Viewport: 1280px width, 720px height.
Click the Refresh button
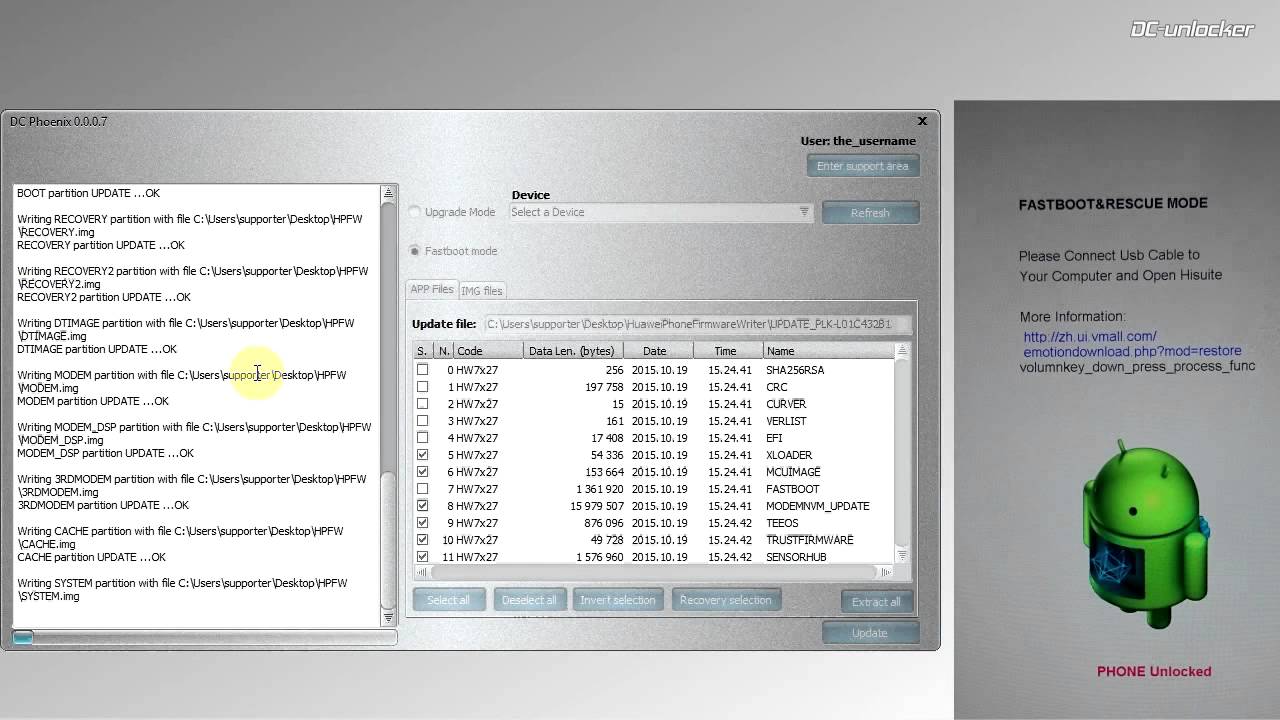tap(870, 213)
